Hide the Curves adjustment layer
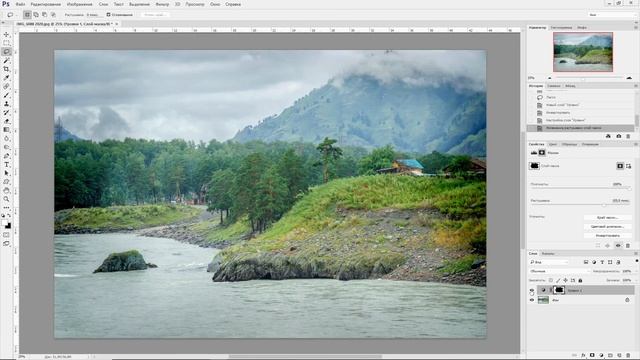This screenshot has height=360, width=640. pos(532,290)
